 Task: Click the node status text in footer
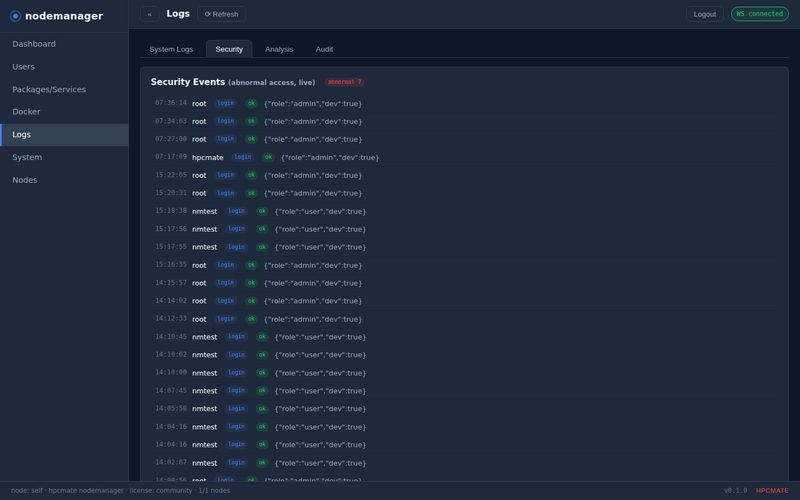point(120,491)
